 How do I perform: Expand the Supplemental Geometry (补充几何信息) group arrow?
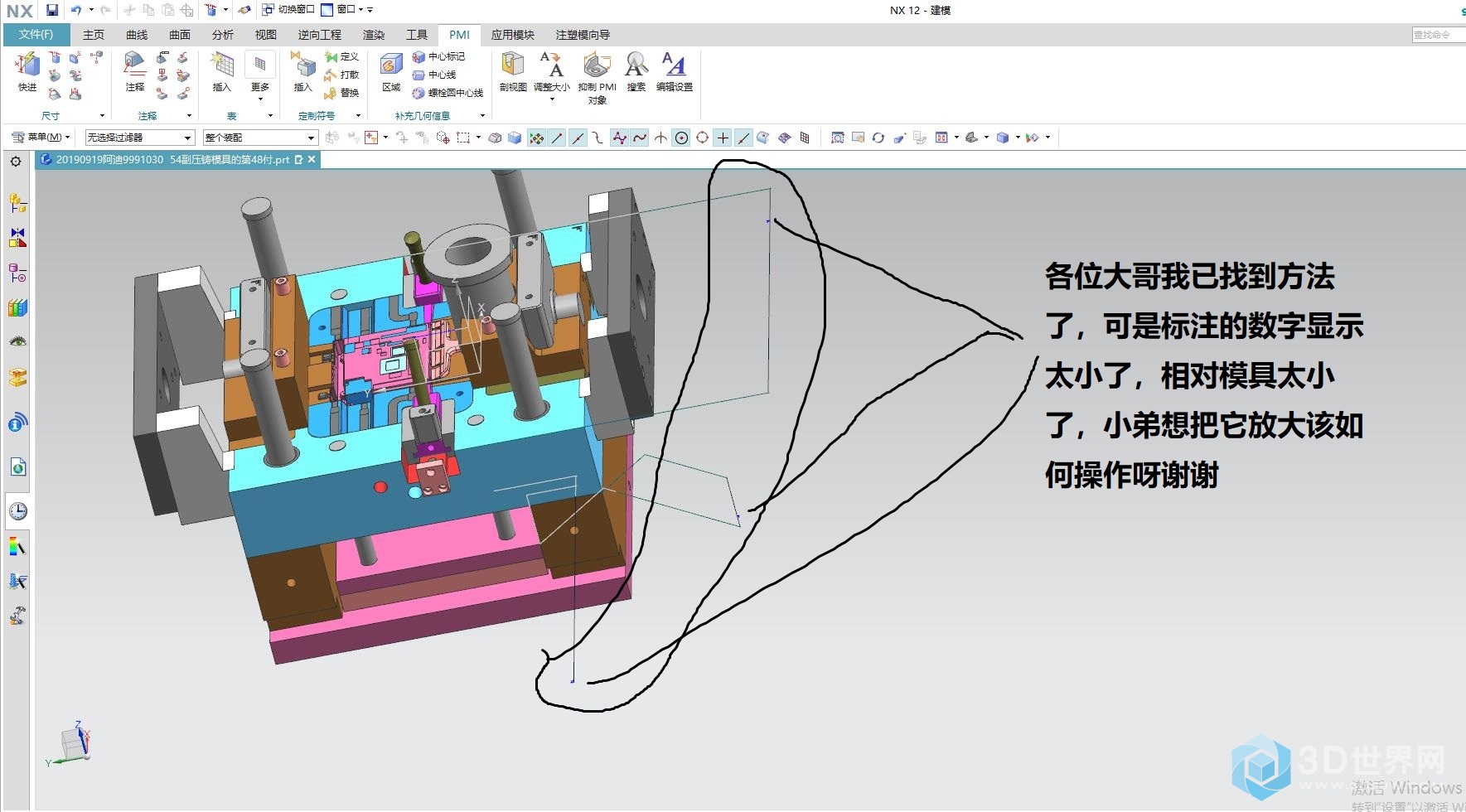click(482, 116)
